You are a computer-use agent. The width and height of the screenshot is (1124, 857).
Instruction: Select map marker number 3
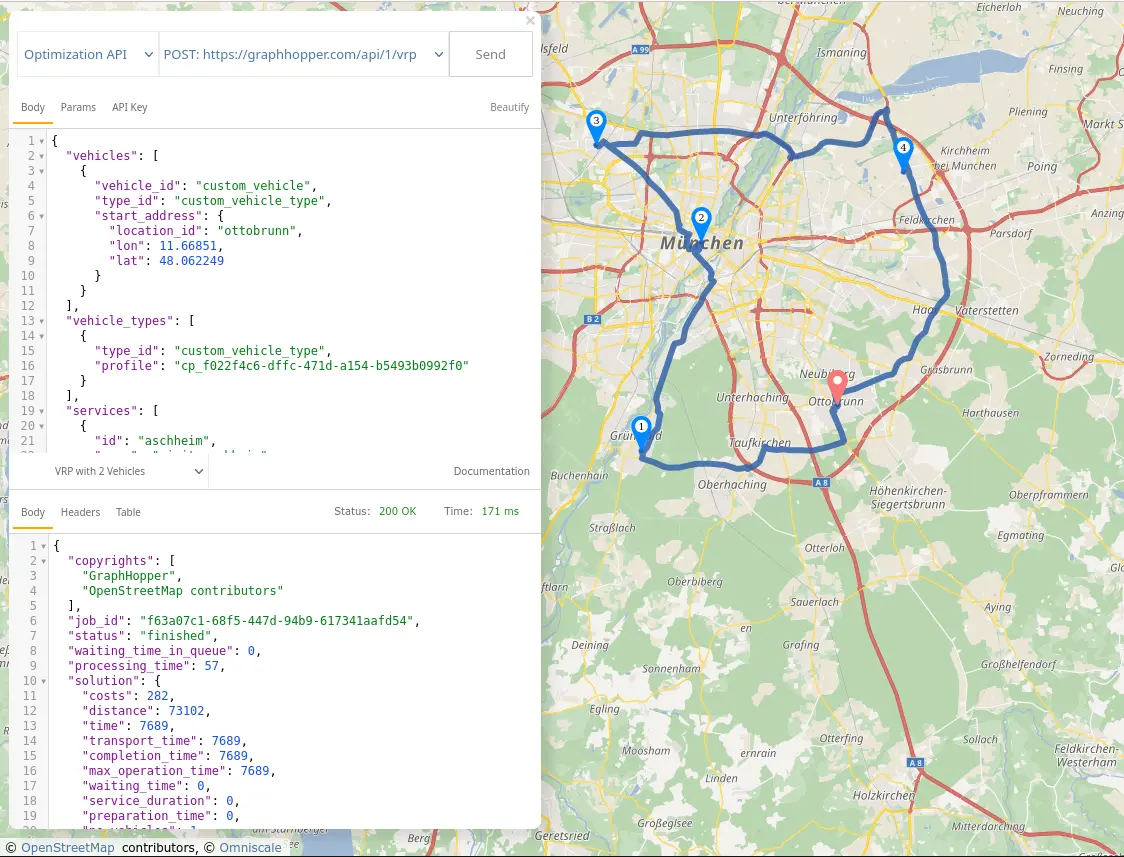(596, 126)
